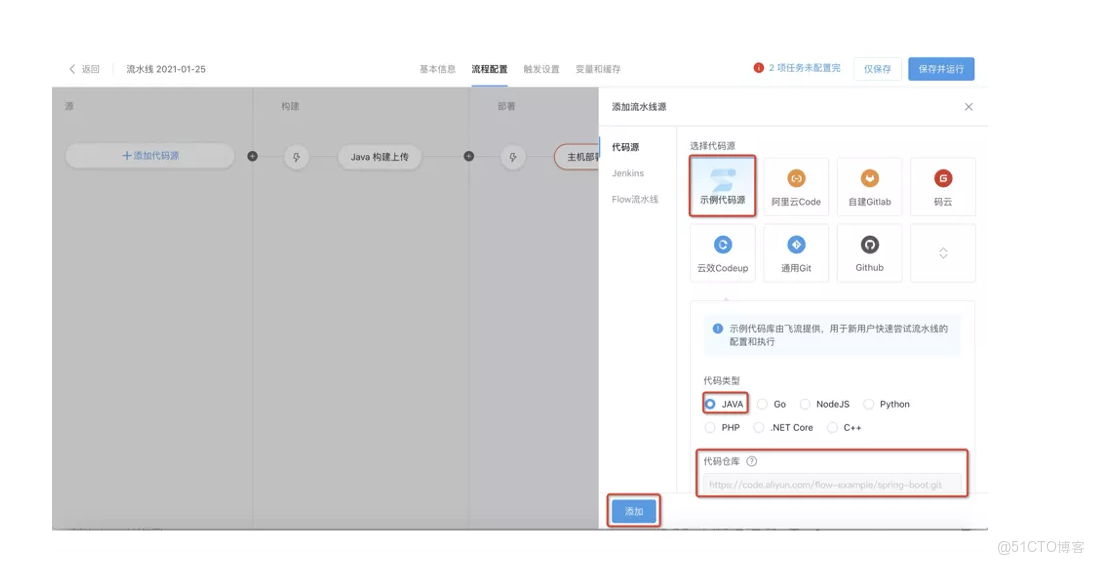Click the lightning trigger icon in 部署 stage
This screenshot has width=1095, height=564.
pos(513,157)
